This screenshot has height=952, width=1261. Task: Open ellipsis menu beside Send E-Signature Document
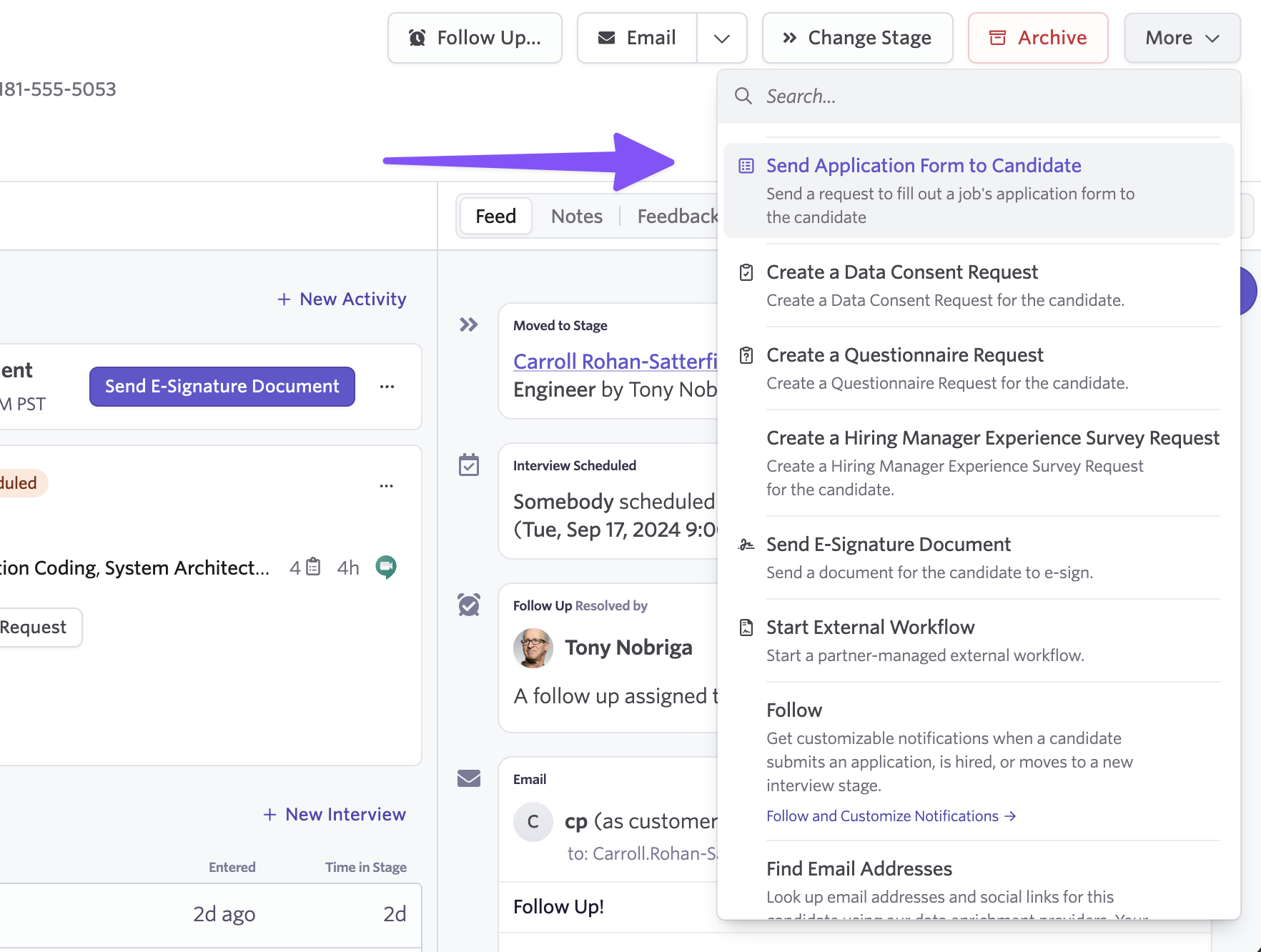(387, 387)
